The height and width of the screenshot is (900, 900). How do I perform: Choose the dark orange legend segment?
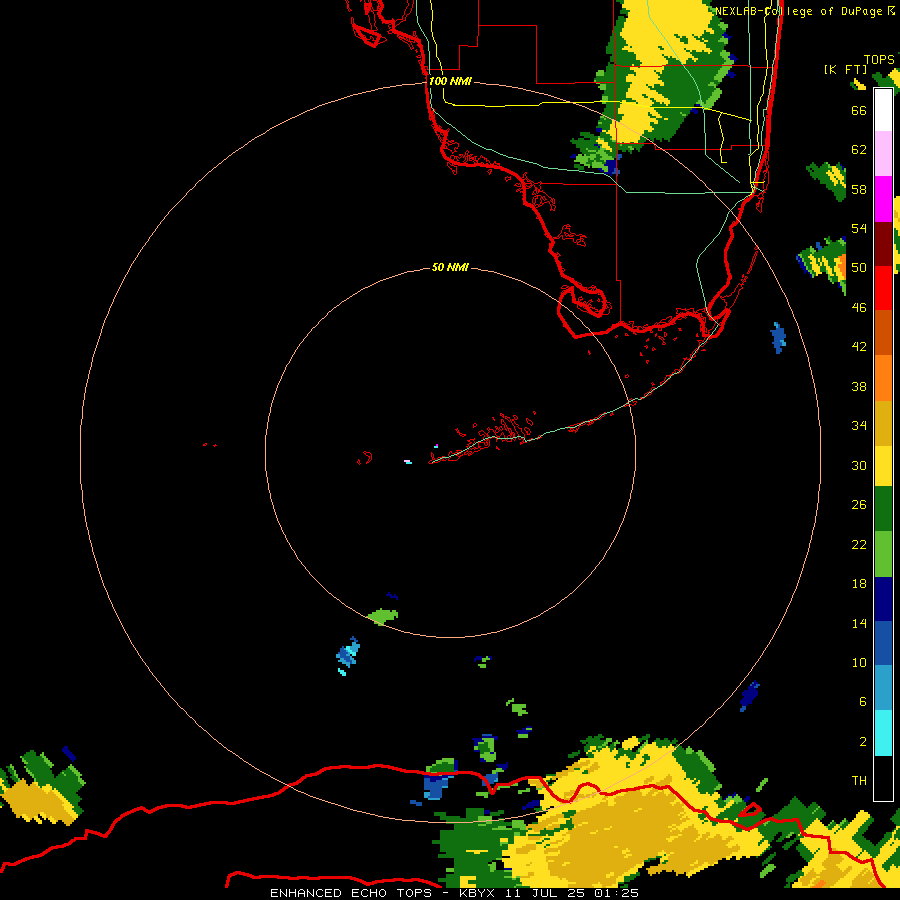pyautogui.click(x=883, y=332)
